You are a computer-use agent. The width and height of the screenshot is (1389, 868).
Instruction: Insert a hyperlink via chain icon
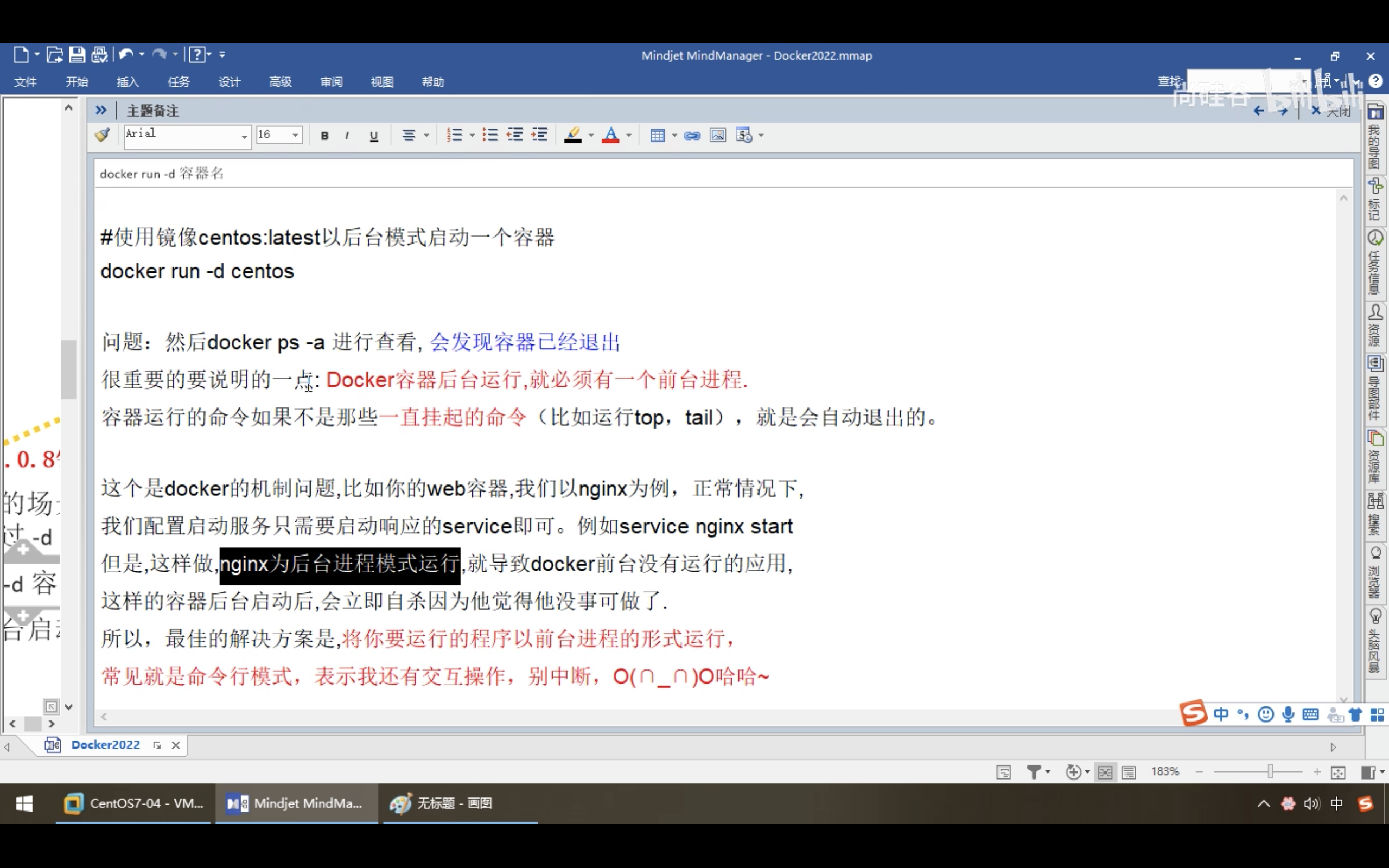[x=692, y=136]
